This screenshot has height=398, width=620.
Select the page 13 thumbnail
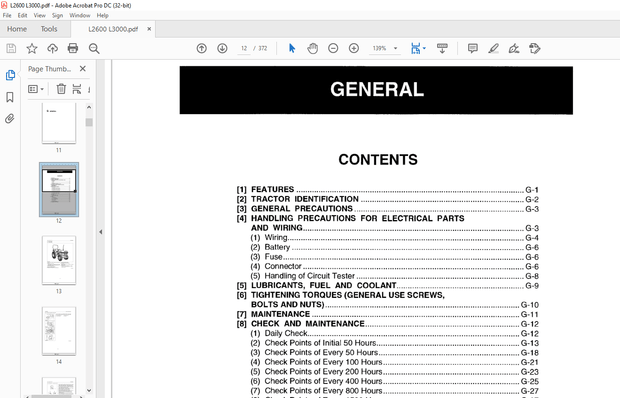59,260
